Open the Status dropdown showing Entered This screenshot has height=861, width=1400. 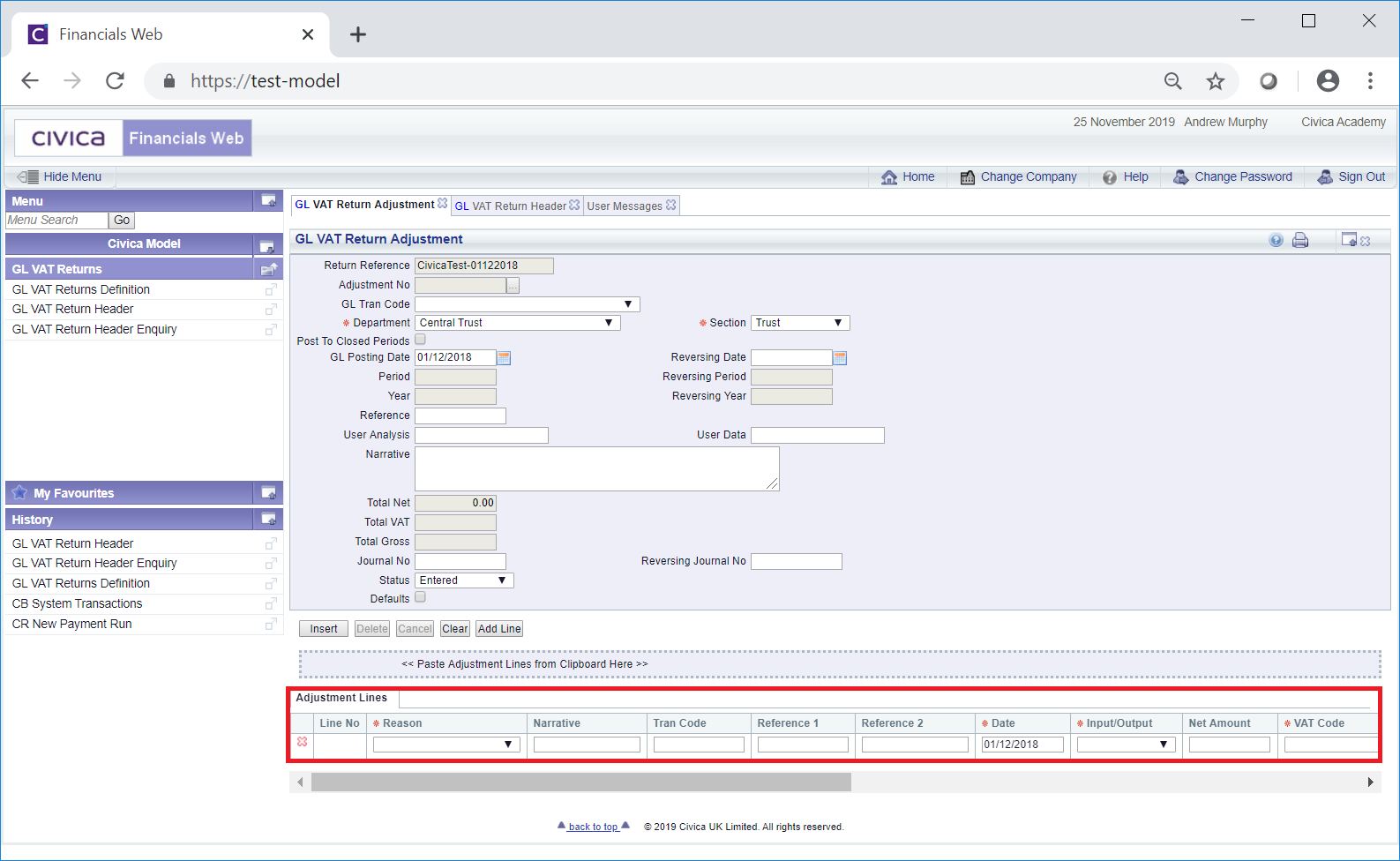[465, 580]
